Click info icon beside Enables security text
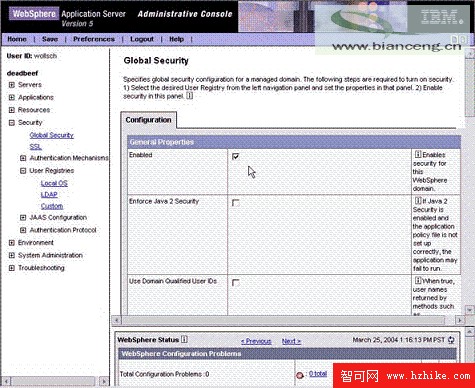 click(418, 154)
